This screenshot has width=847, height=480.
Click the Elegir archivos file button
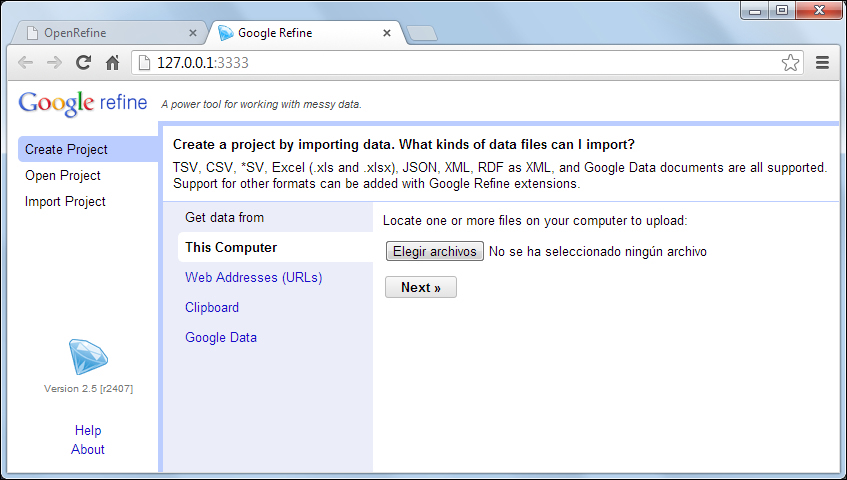434,251
